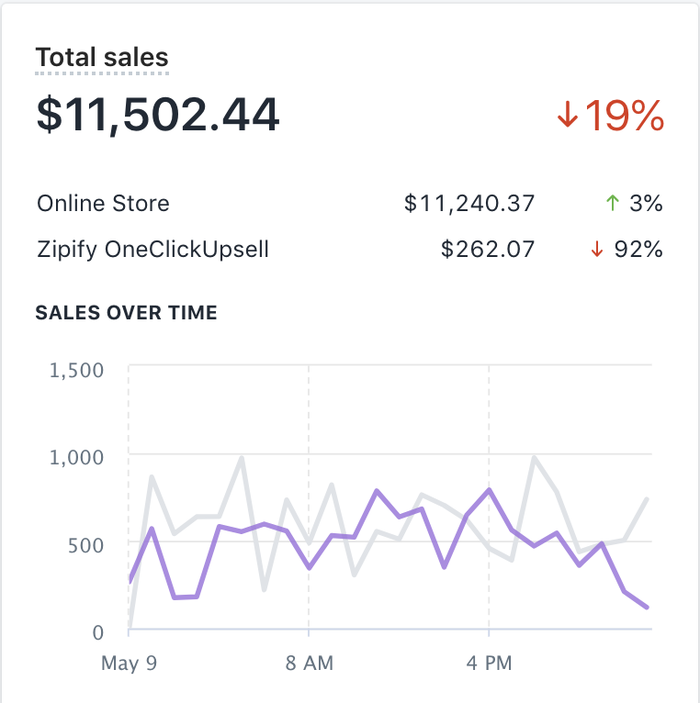Click the 19% decrease indicator
This screenshot has width=700, height=703.
click(624, 116)
